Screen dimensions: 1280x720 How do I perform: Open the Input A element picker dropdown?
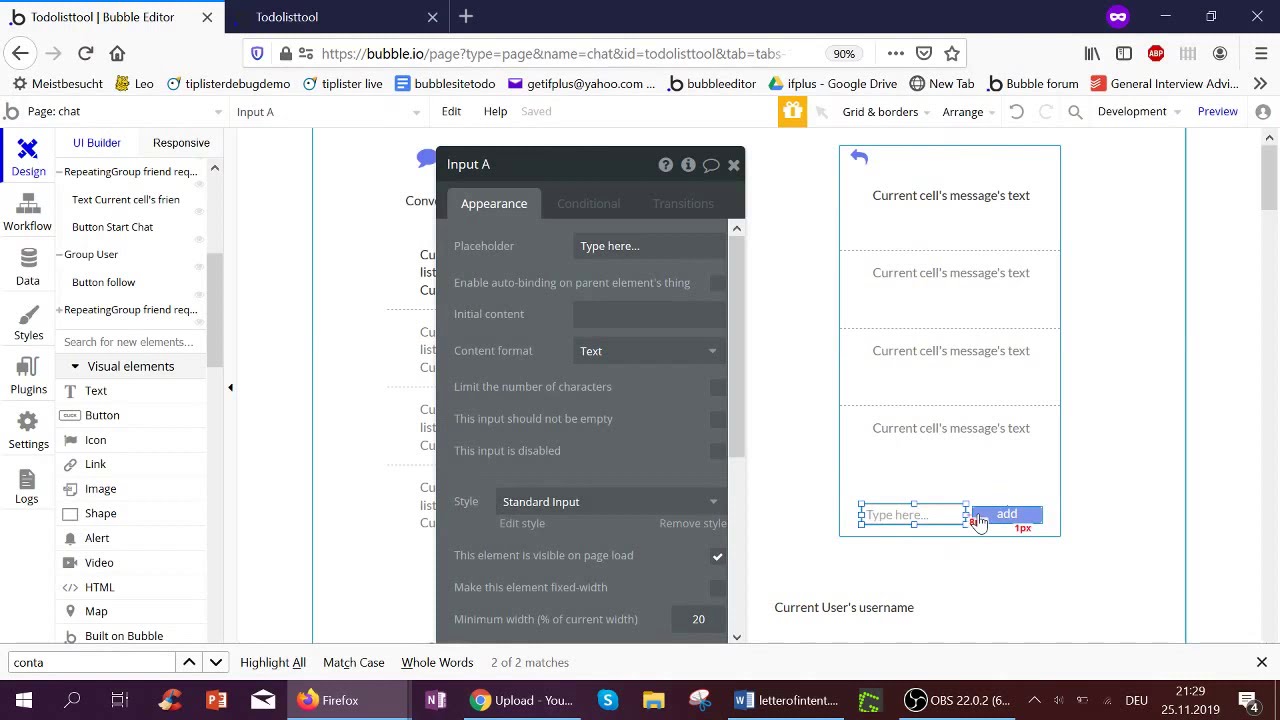click(x=329, y=112)
